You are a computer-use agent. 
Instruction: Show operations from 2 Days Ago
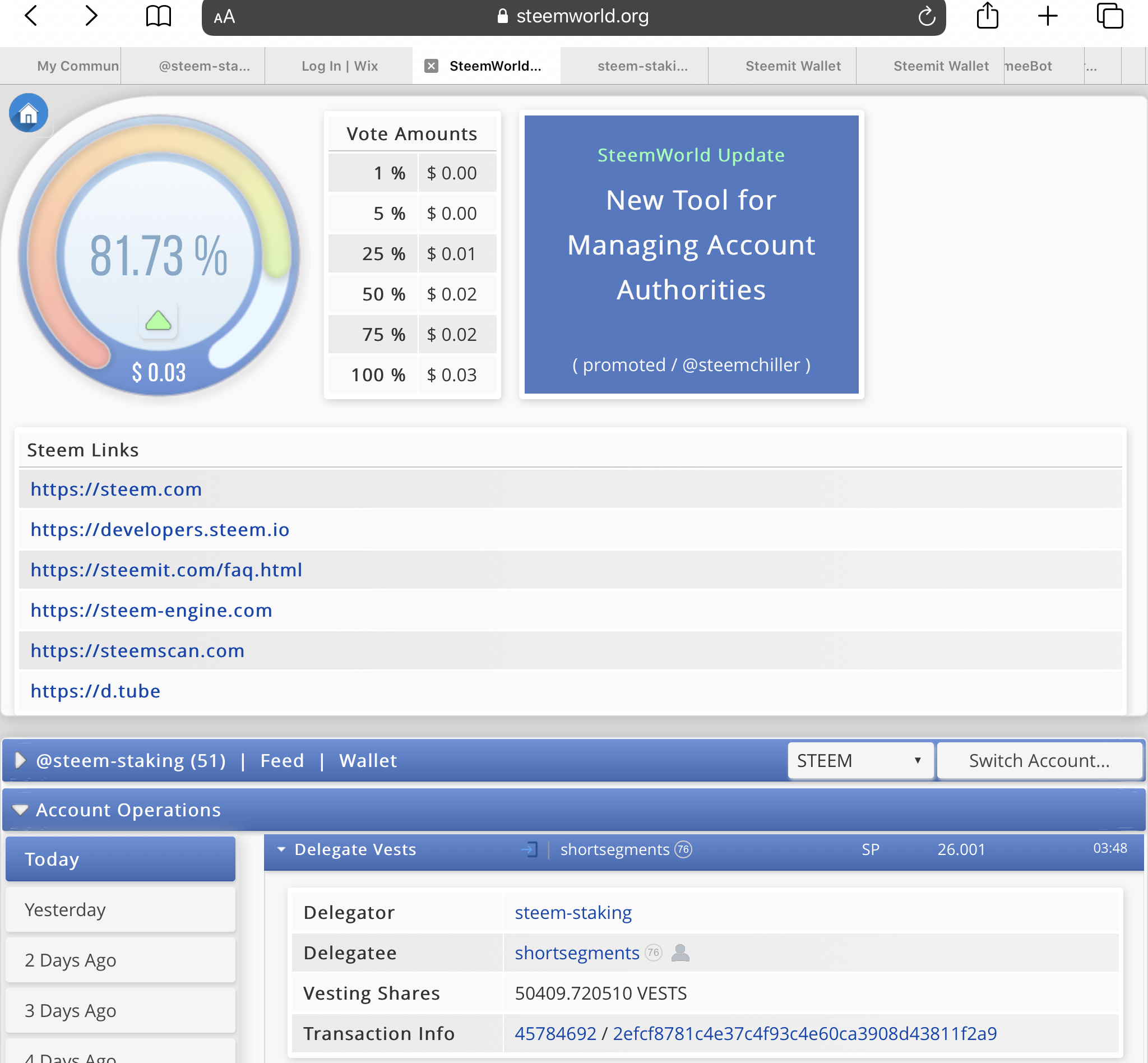120,960
